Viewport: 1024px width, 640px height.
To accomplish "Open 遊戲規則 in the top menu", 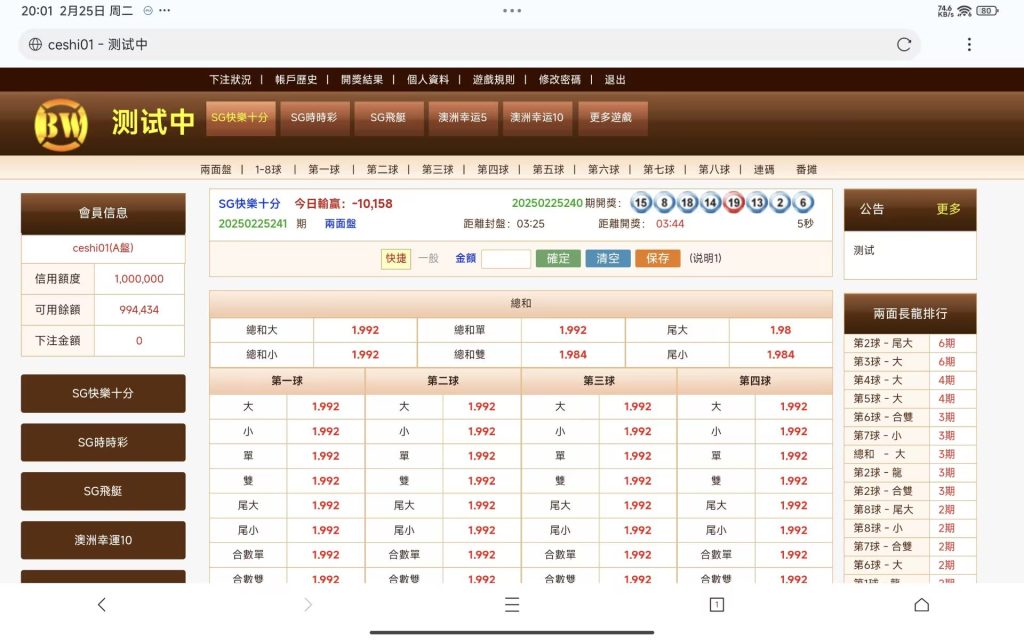I will tap(494, 80).
